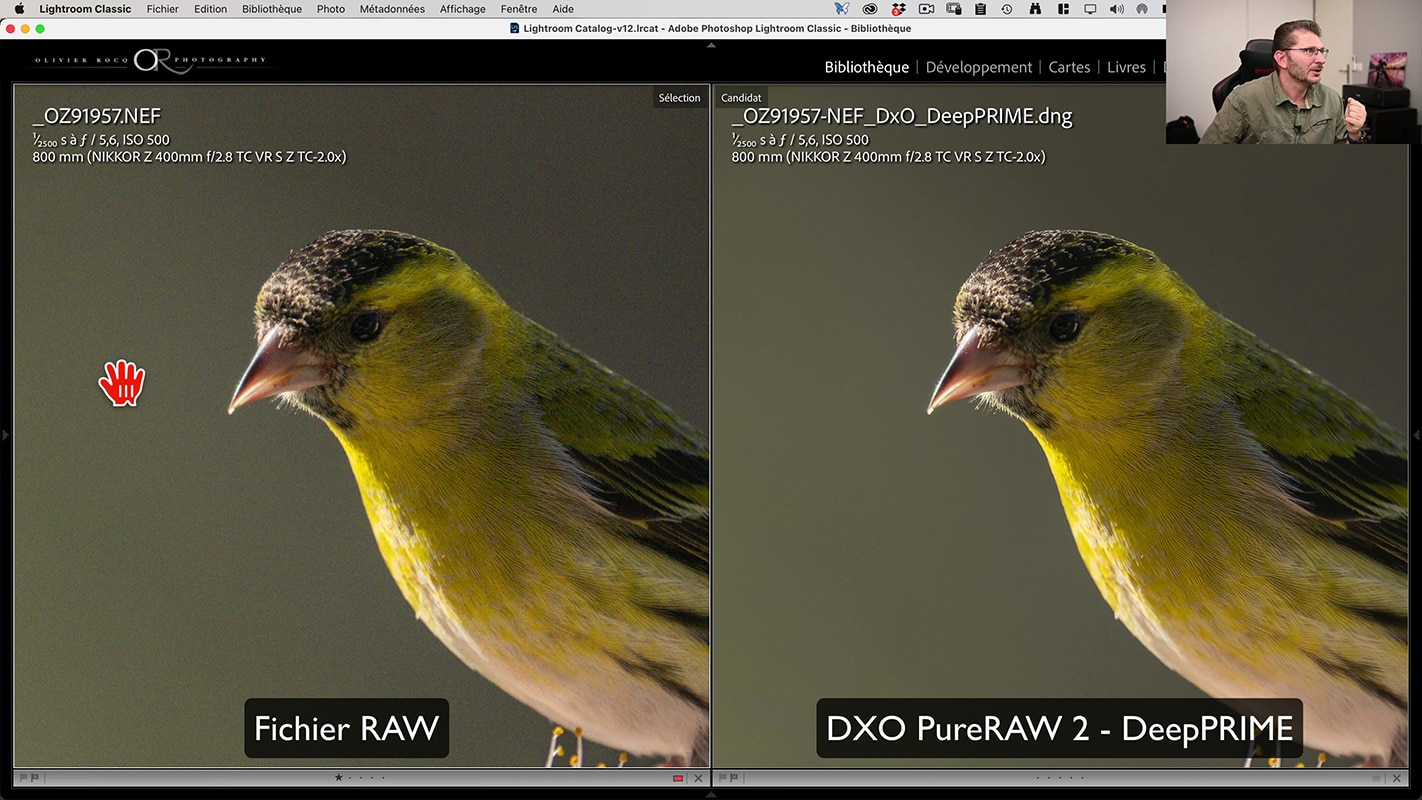The height and width of the screenshot is (800, 1422).
Task: Click the AirDrop icon in menu bar
Action: pyautogui.click(x=1142, y=9)
